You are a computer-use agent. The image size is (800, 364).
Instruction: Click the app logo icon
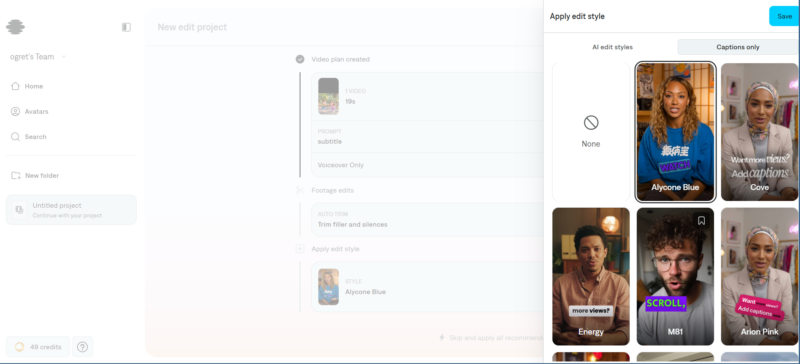pos(15,27)
